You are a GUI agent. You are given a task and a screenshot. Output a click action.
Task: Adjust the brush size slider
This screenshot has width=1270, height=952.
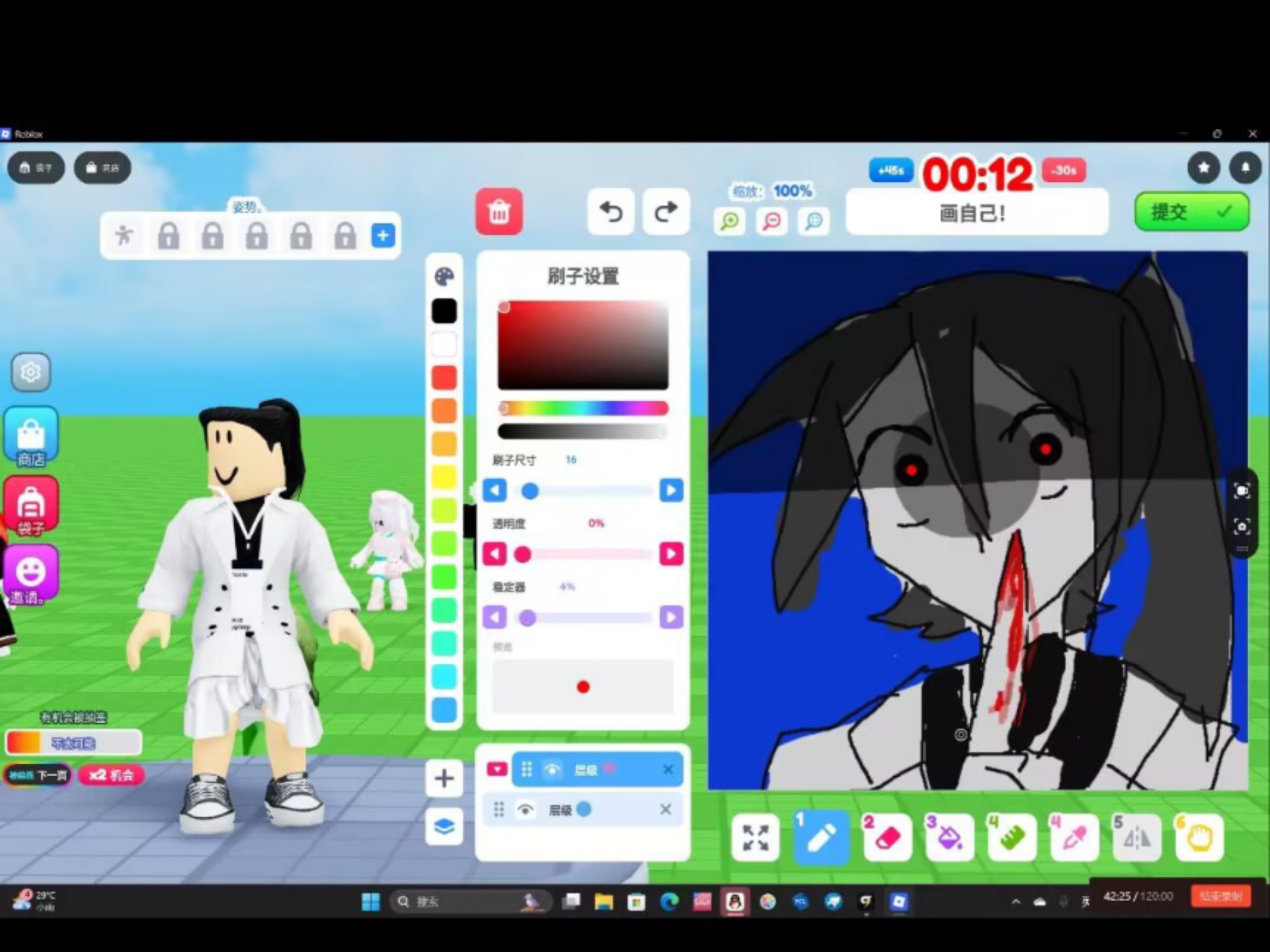tap(583, 491)
